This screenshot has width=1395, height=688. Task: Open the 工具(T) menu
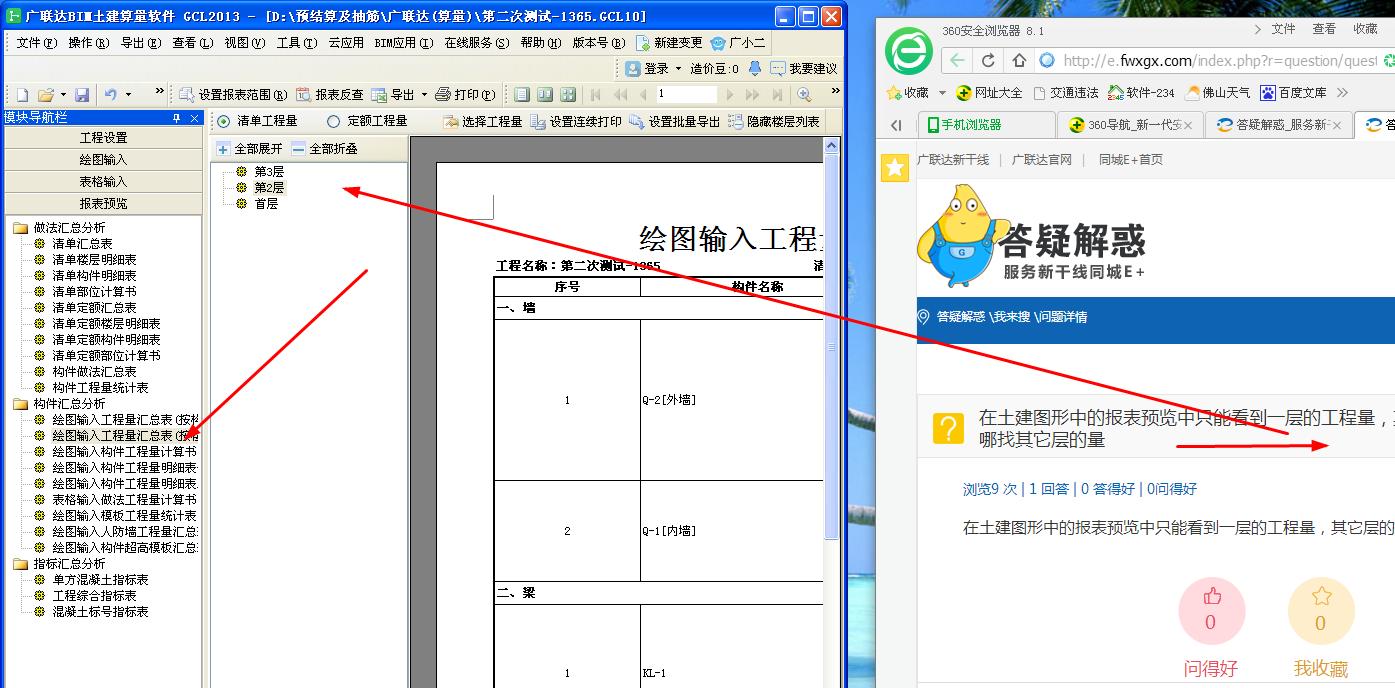tap(297, 43)
